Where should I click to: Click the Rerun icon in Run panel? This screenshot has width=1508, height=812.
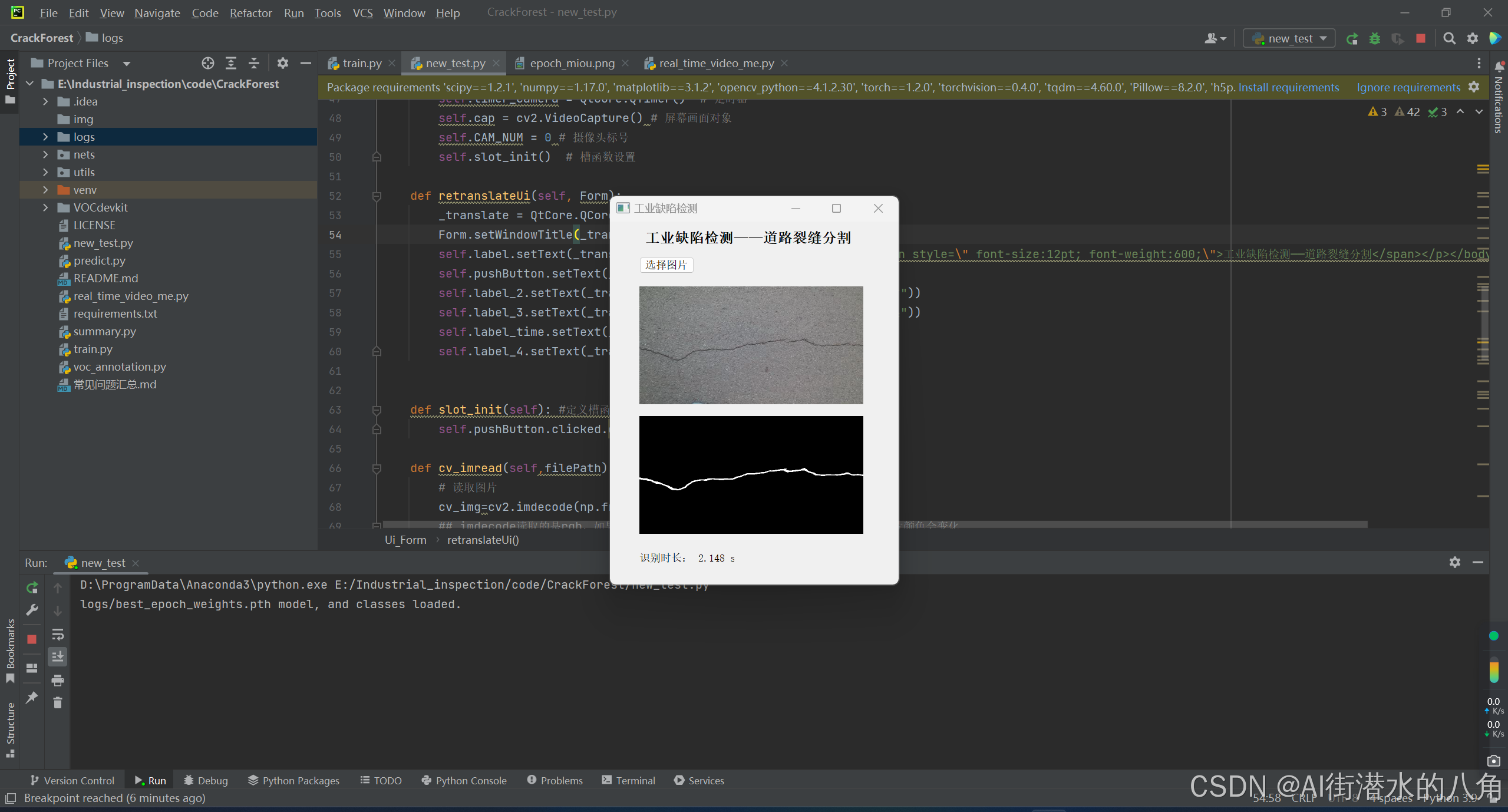pyautogui.click(x=32, y=587)
